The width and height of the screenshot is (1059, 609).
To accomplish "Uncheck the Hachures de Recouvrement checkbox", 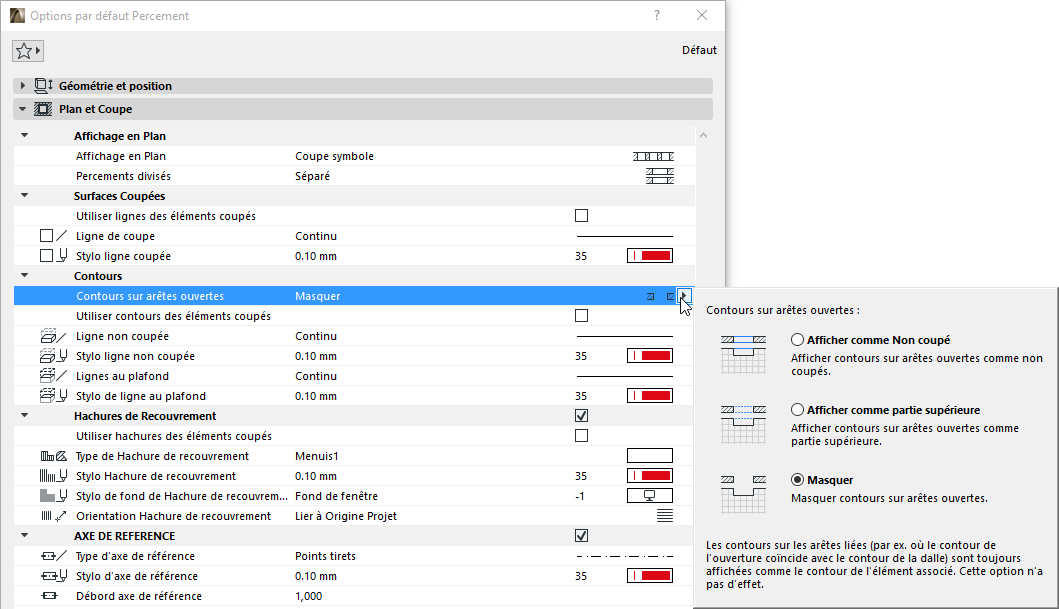I will [582, 416].
